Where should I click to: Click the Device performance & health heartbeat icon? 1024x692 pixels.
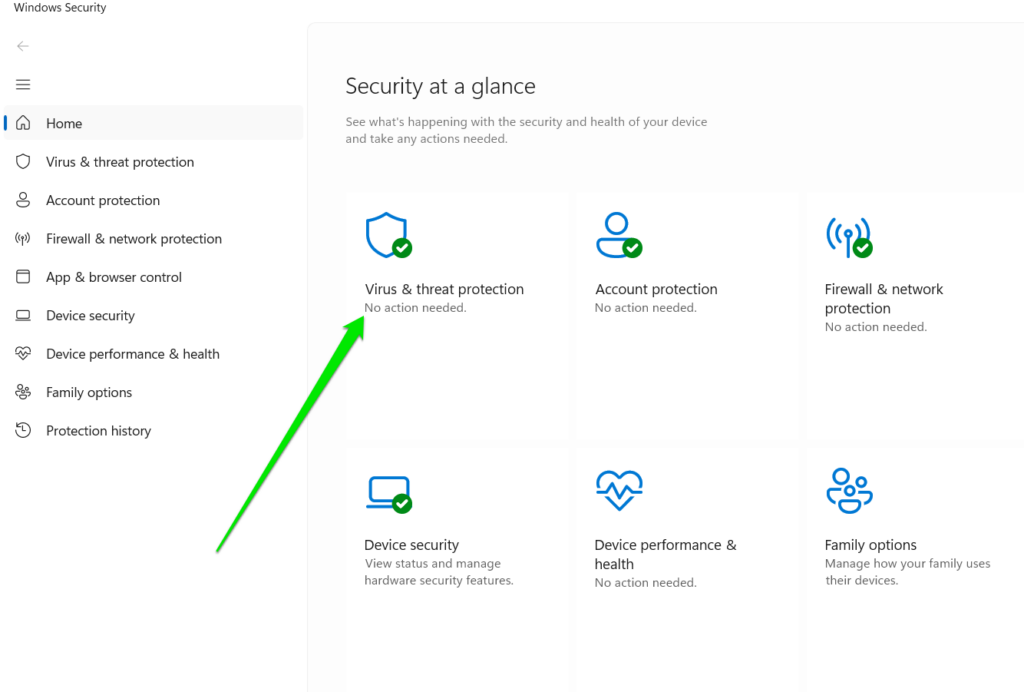[619, 490]
